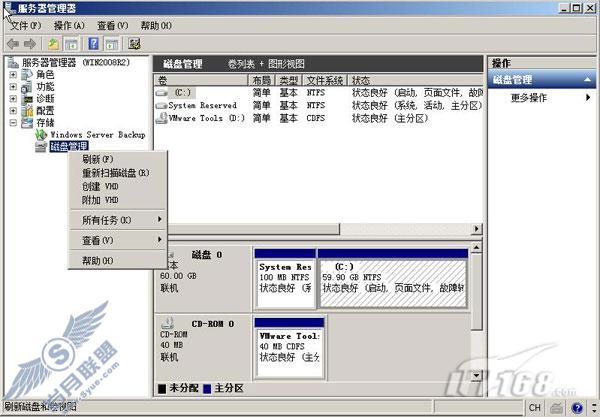Click the blue 主分区 legend swatch

[x=207, y=389]
